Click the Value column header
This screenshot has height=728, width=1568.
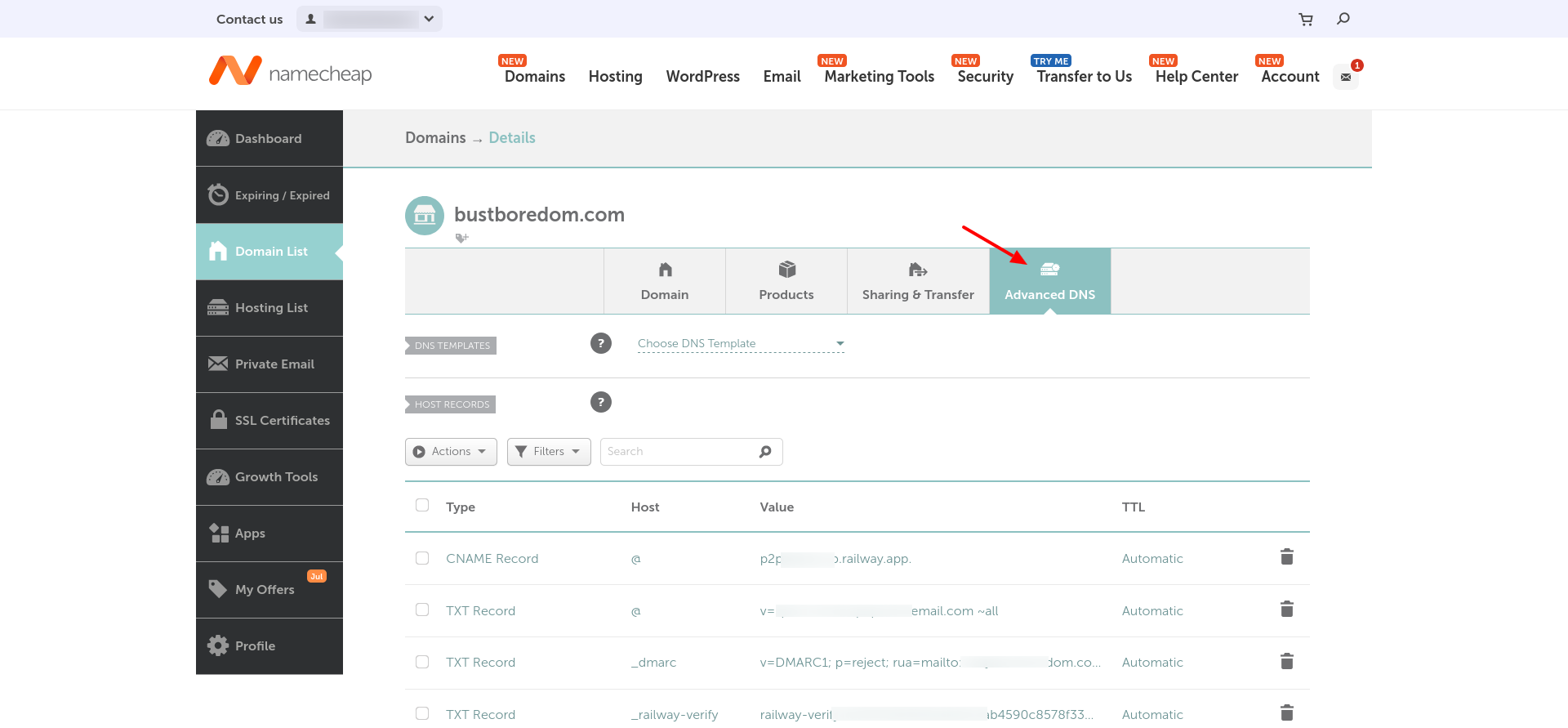[777, 507]
